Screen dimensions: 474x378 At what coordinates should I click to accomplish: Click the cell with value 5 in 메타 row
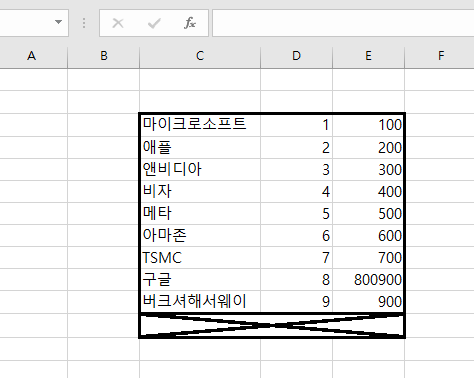pos(296,213)
